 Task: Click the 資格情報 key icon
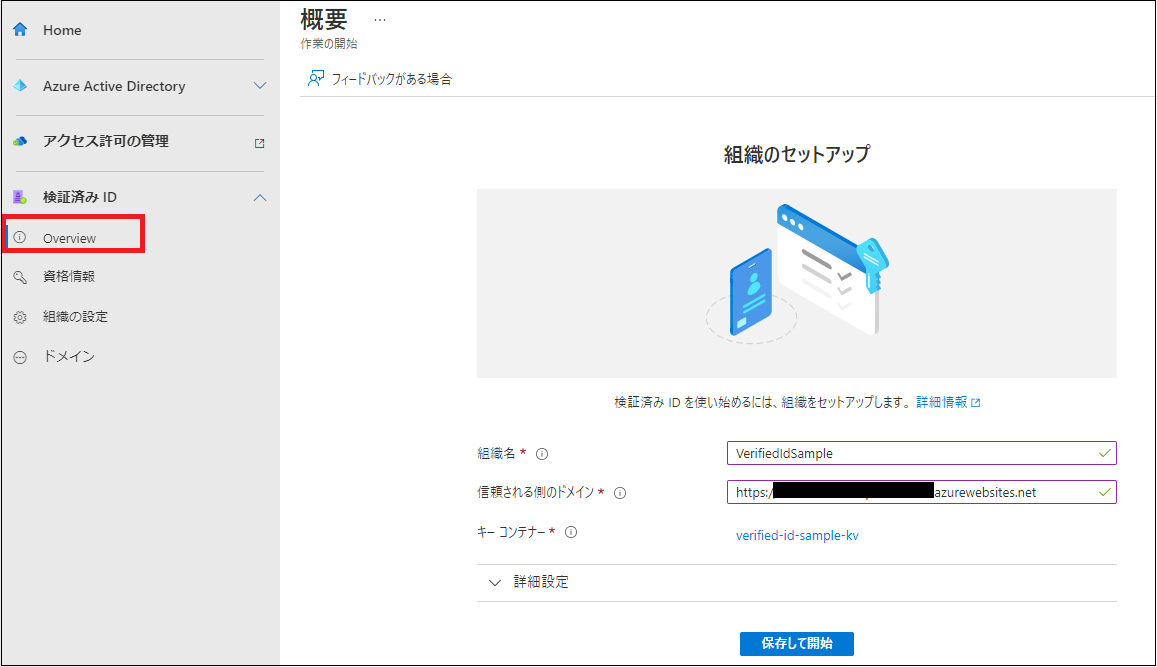click(x=20, y=277)
